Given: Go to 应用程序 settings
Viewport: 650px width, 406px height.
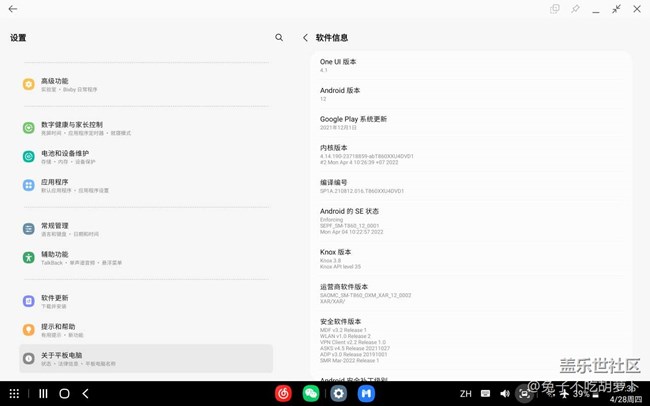Looking at the screenshot, I should [x=55, y=185].
